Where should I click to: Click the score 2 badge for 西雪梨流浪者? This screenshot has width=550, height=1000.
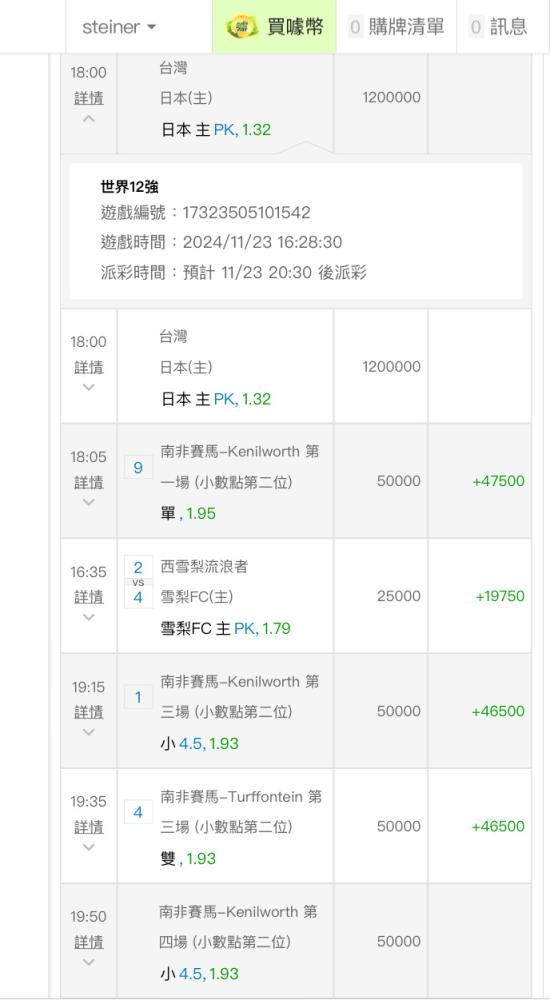pyautogui.click(x=138, y=567)
